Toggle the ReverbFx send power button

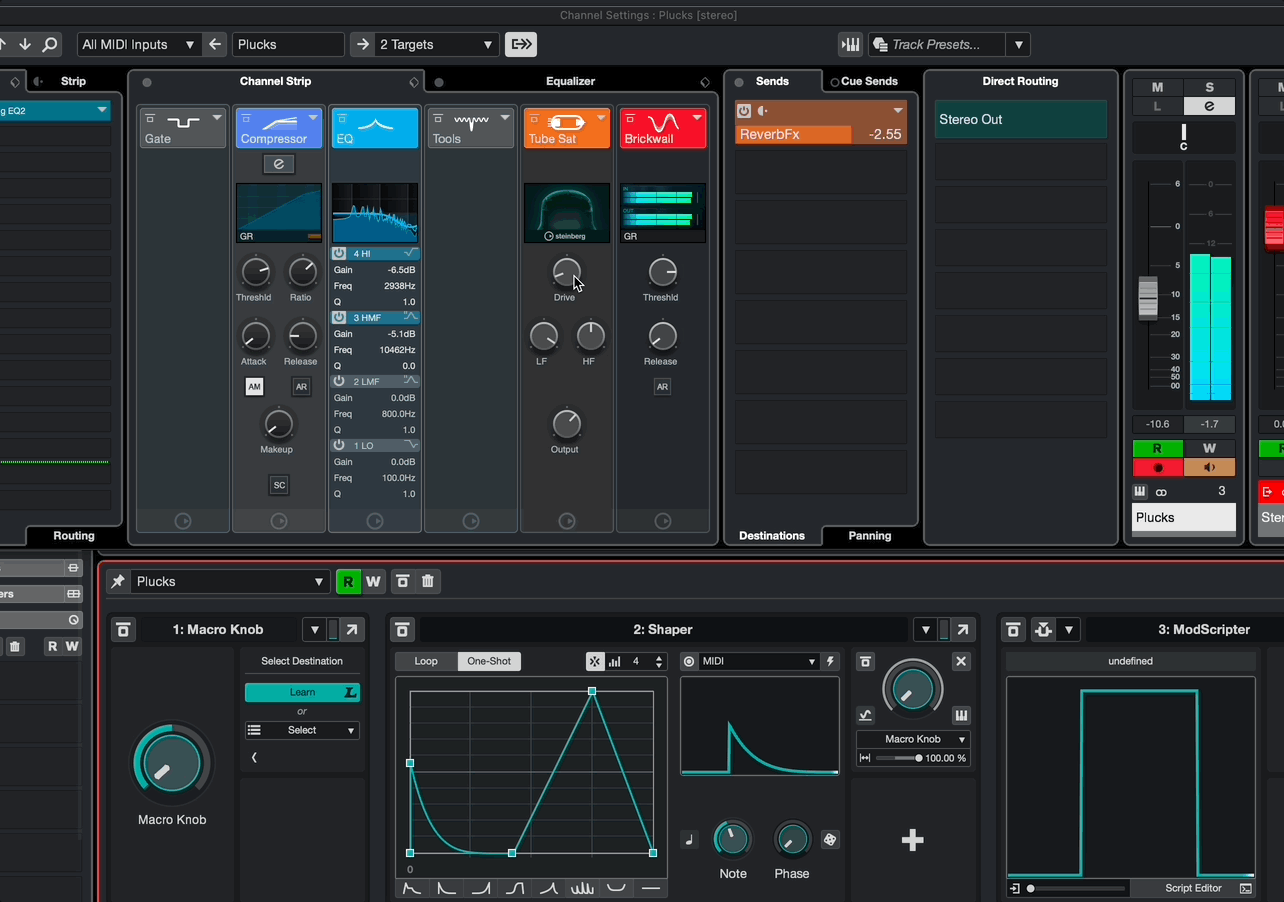pos(744,111)
